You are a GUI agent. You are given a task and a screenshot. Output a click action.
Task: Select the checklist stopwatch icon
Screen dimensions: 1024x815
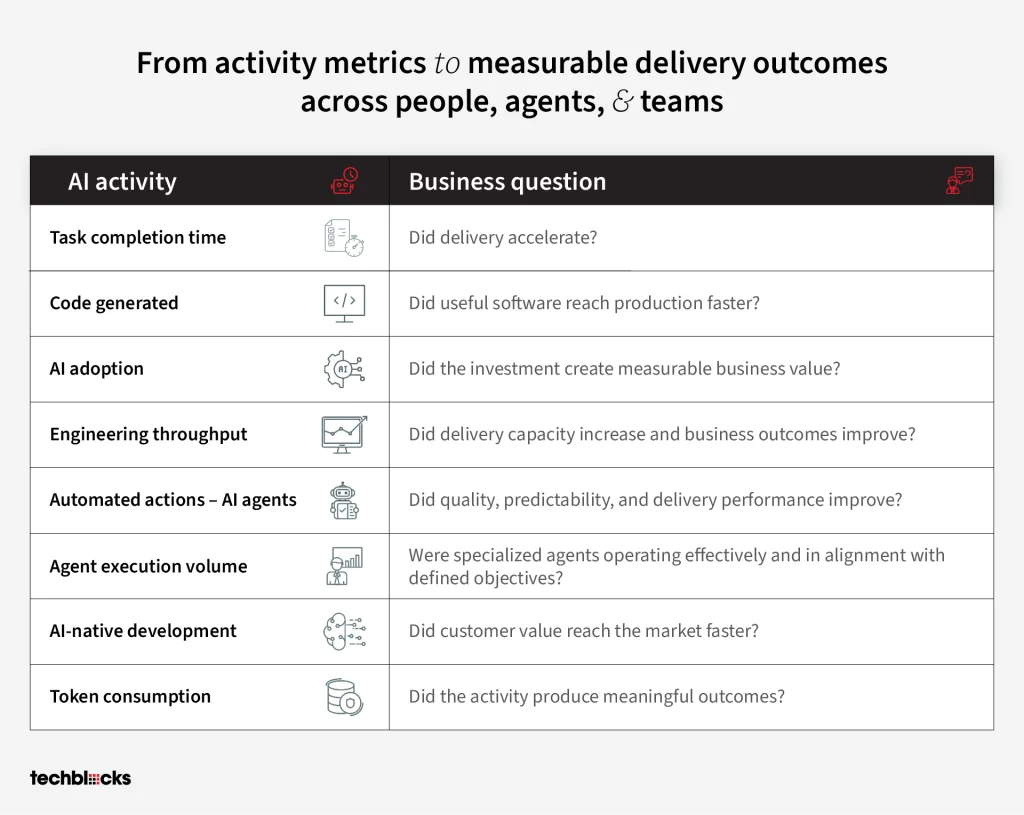pyautogui.click(x=344, y=238)
